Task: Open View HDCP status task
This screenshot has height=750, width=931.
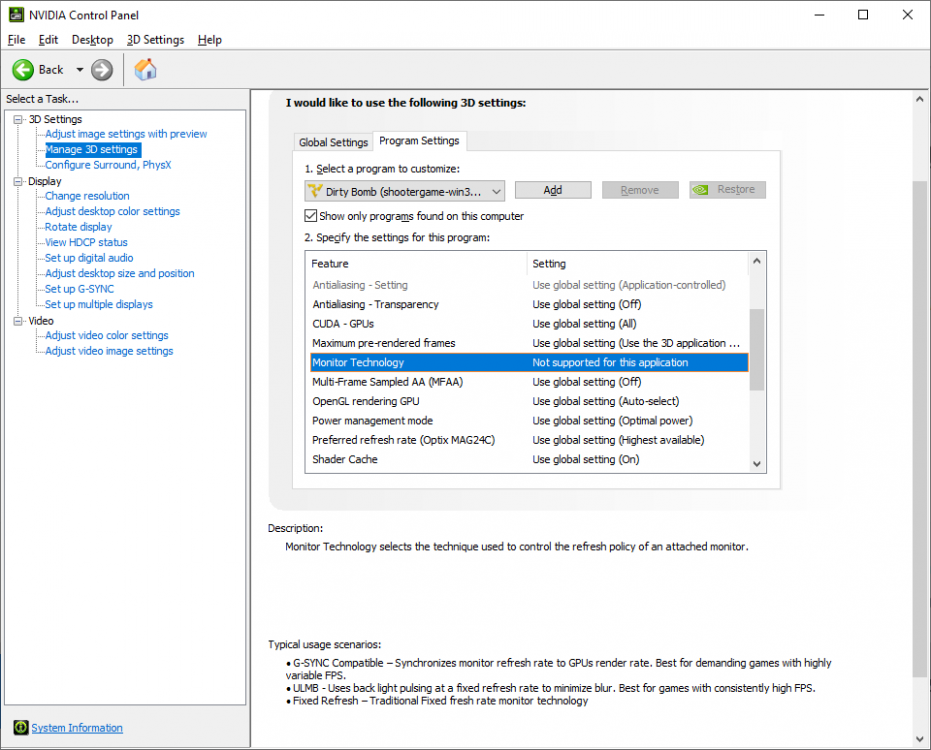Action: click(x=86, y=242)
